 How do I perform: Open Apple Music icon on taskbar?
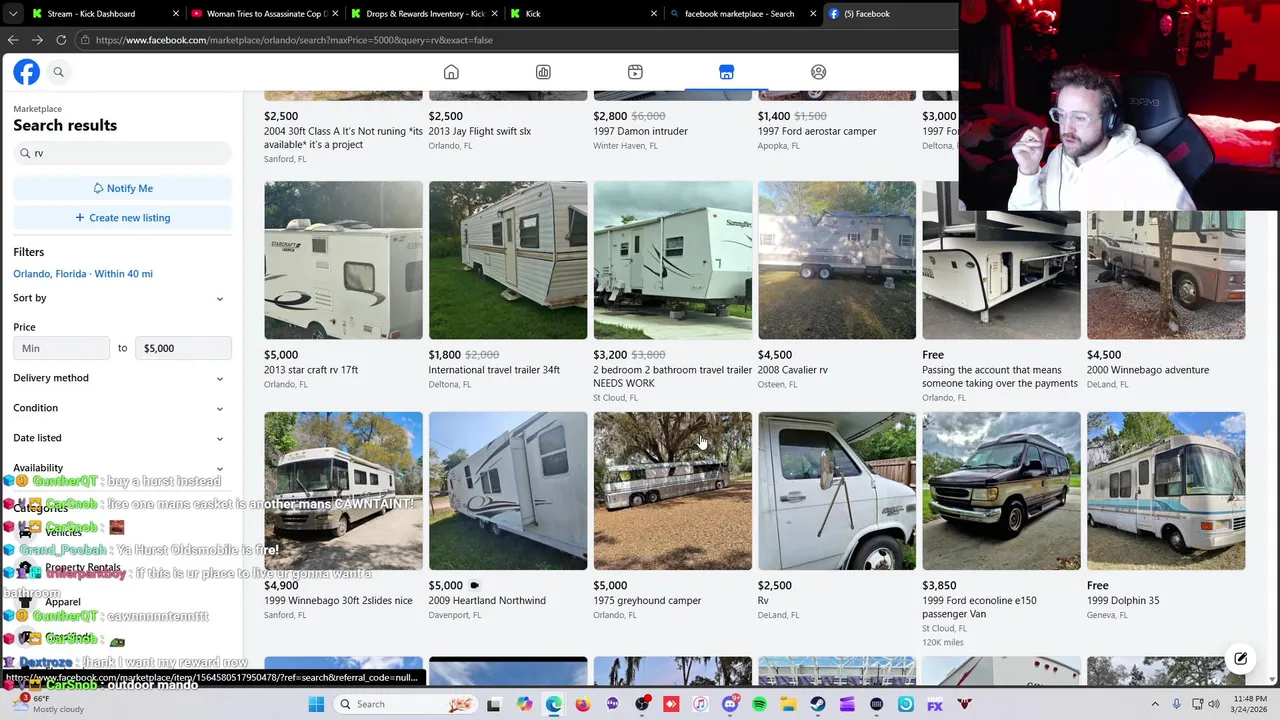[x=700, y=704]
